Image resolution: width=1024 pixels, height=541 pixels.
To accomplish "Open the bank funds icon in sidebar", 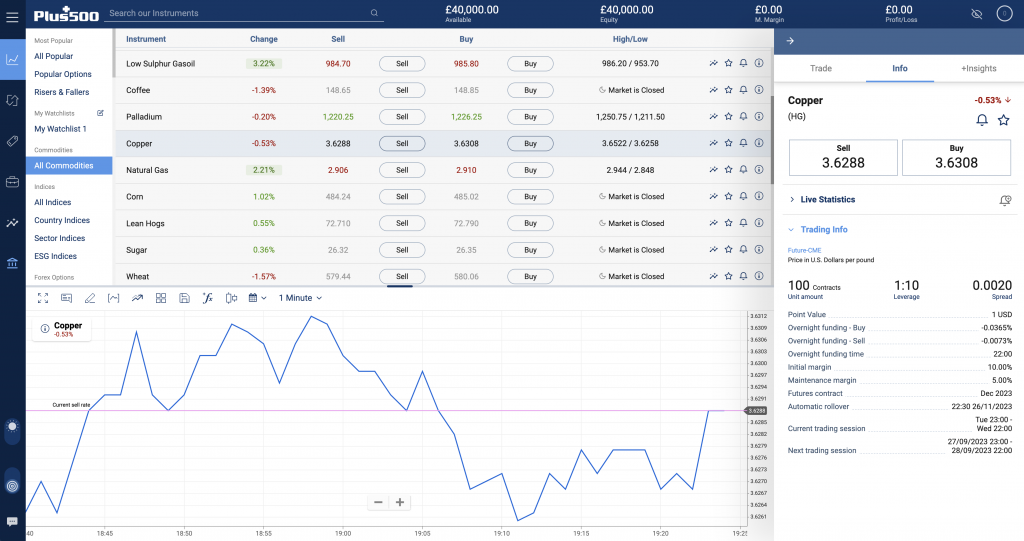I will click(x=12, y=263).
